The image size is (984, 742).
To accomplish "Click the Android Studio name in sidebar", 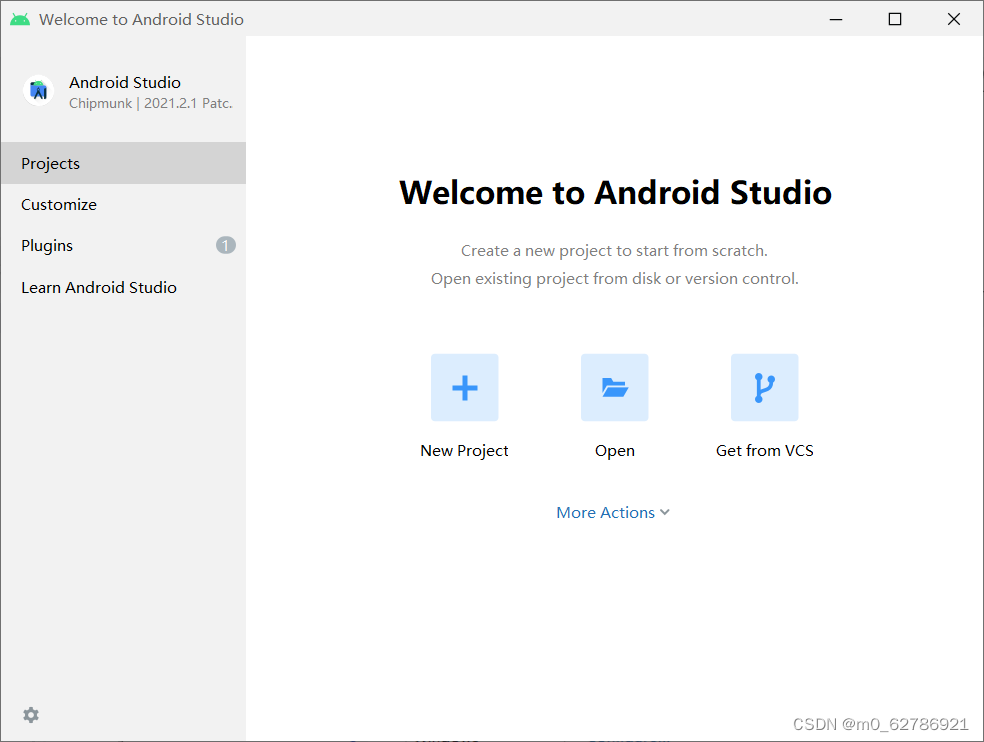I will [x=125, y=82].
